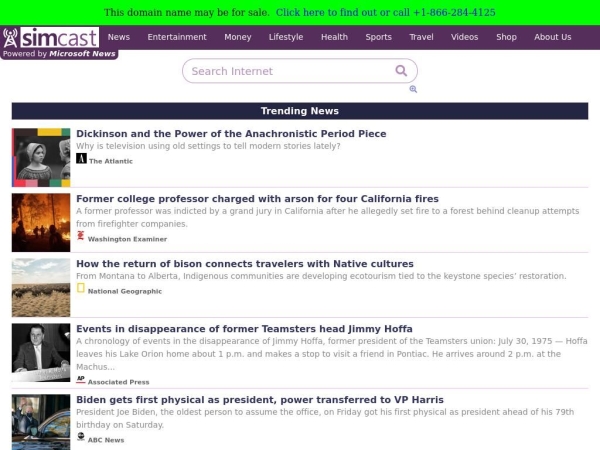The height and width of the screenshot is (450, 600).
Task: Click the domain for sale link
Action: pyautogui.click(x=385, y=12)
